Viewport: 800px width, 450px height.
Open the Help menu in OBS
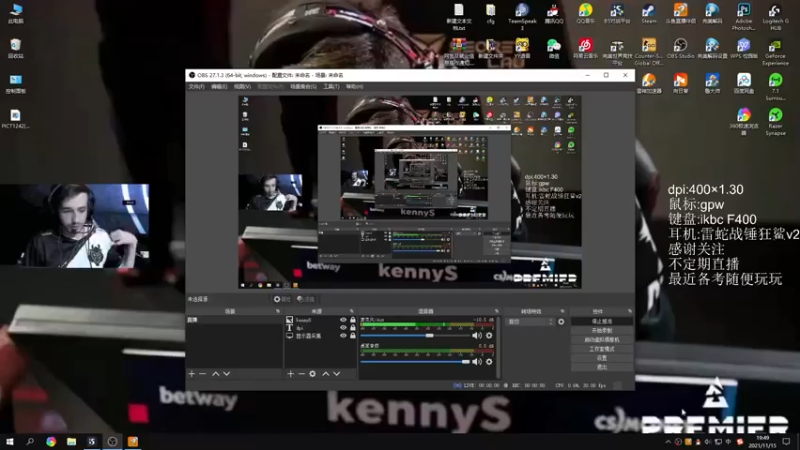pyautogui.click(x=354, y=87)
